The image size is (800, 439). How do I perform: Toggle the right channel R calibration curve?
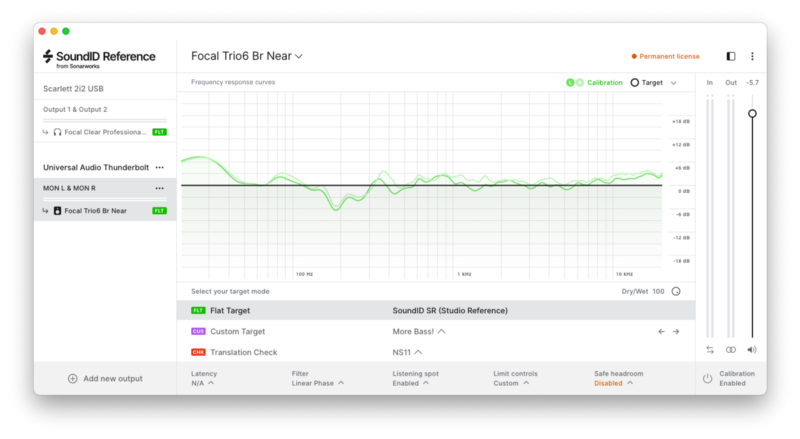[x=580, y=83]
